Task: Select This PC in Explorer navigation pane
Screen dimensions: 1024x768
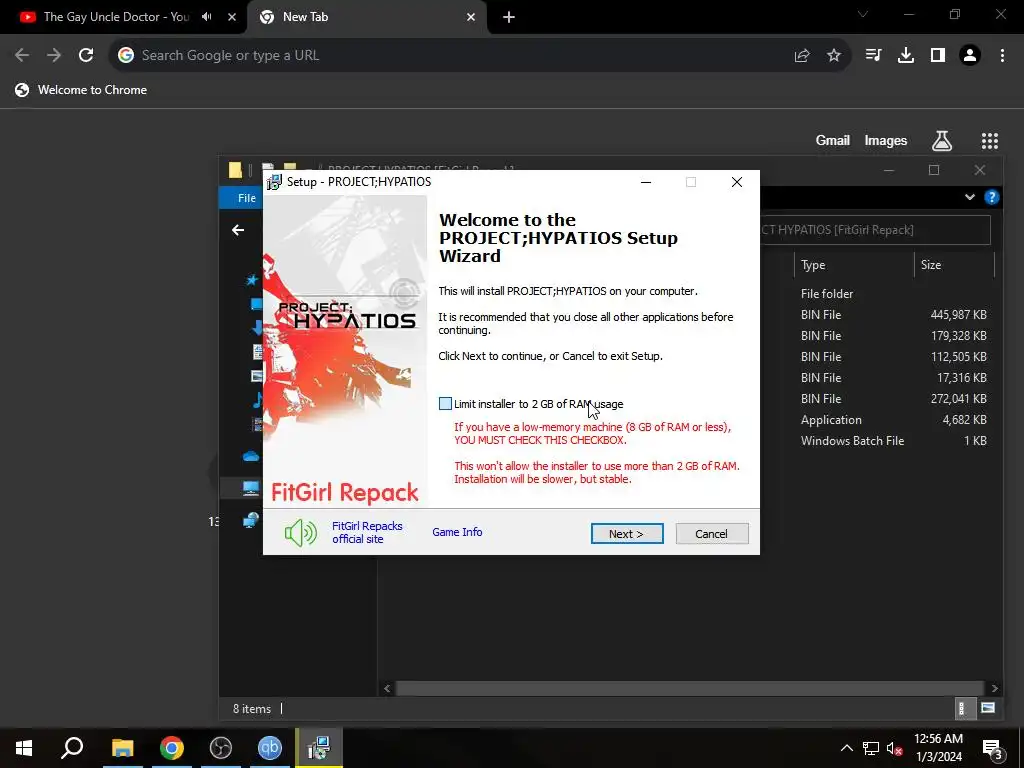Action: pyautogui.click(x=251, y=488)
